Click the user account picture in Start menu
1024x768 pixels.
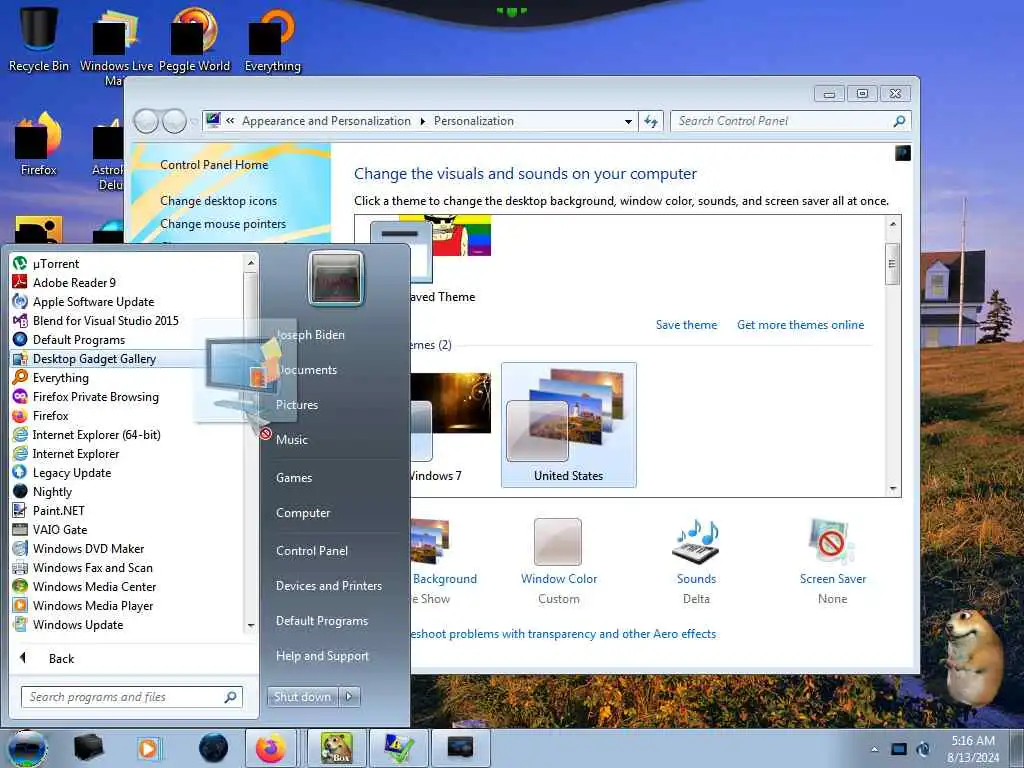pos(336,278)
